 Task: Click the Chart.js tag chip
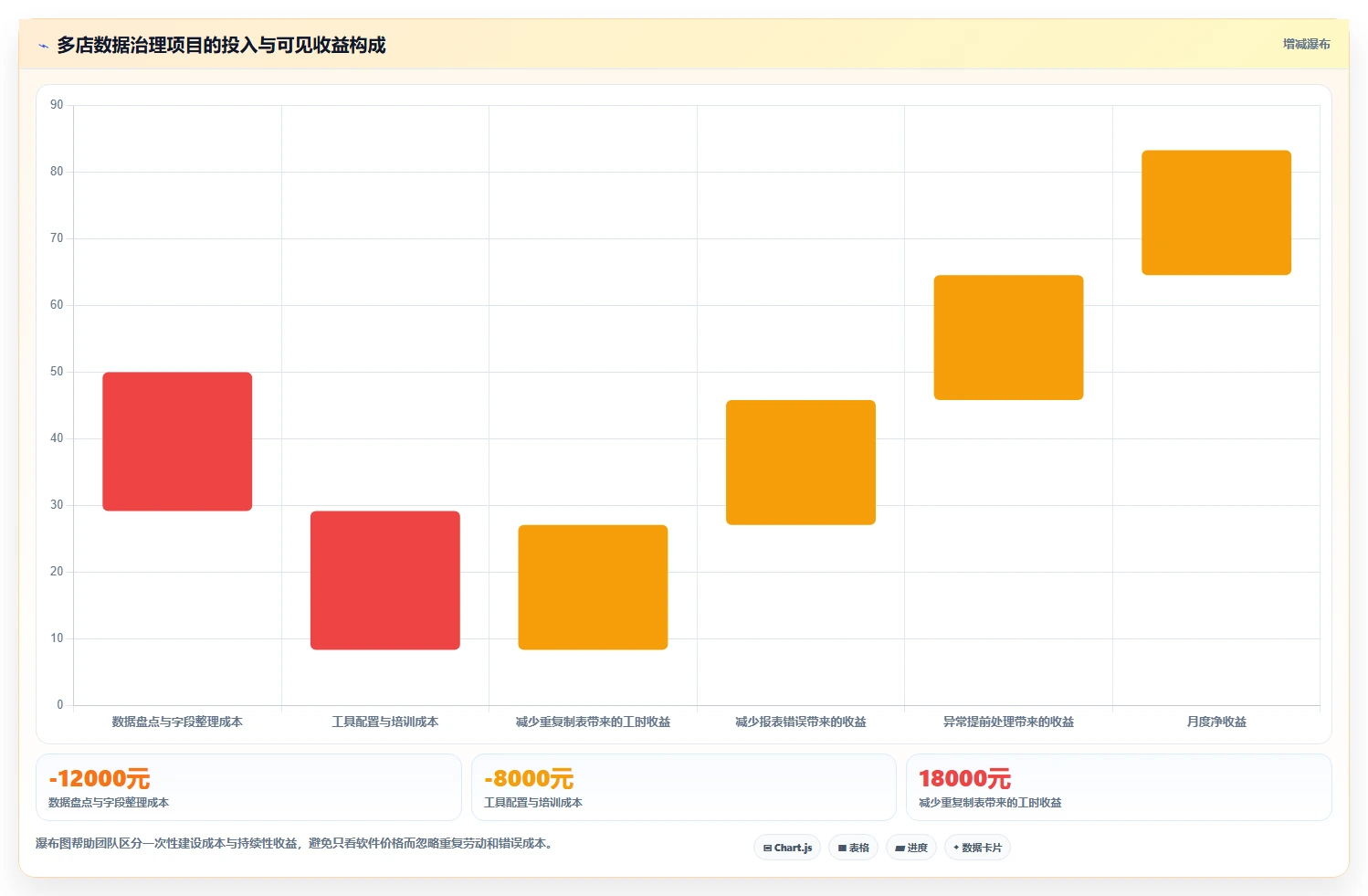(787, 848)
